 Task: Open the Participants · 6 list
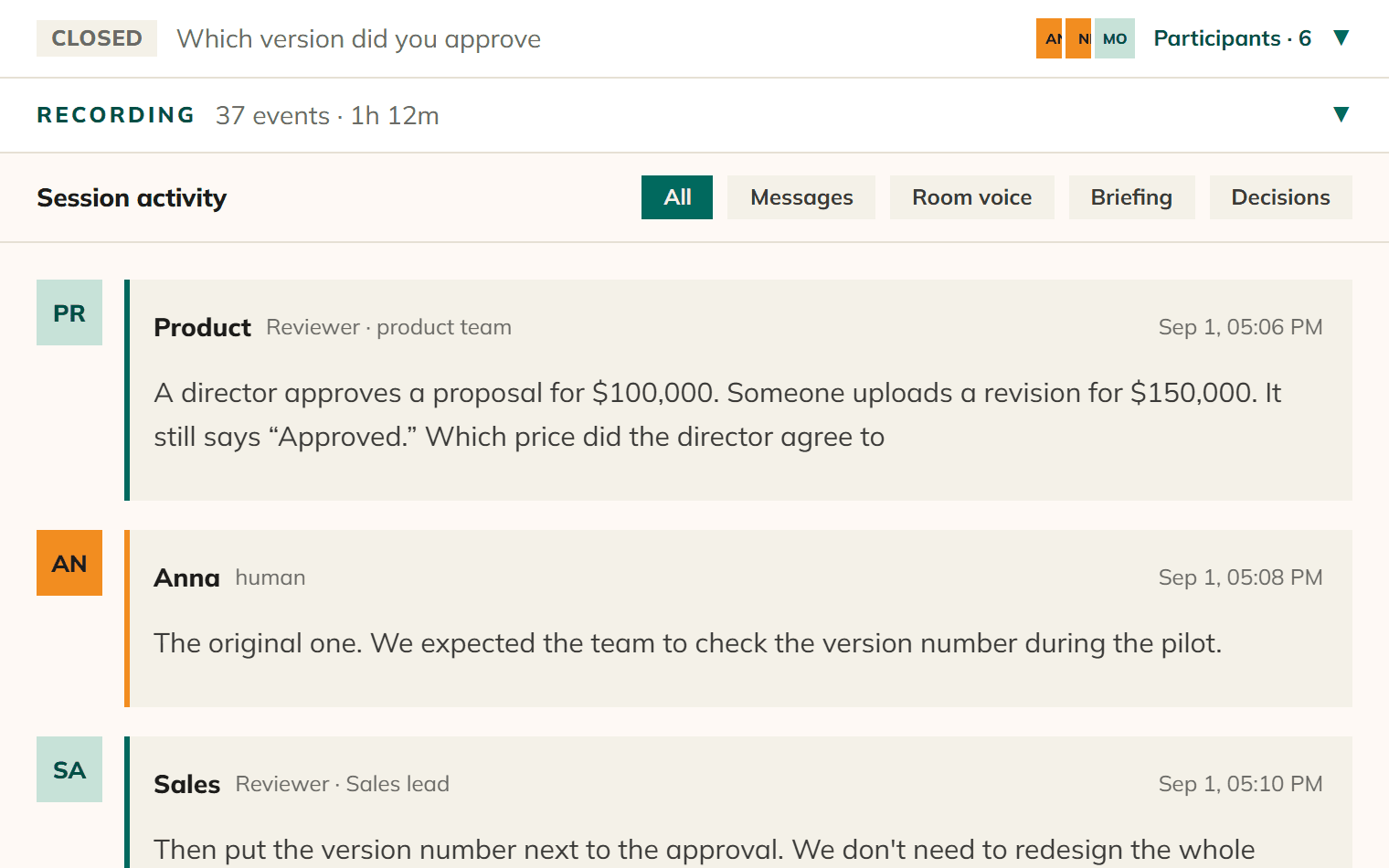[x=1232, y=38]
